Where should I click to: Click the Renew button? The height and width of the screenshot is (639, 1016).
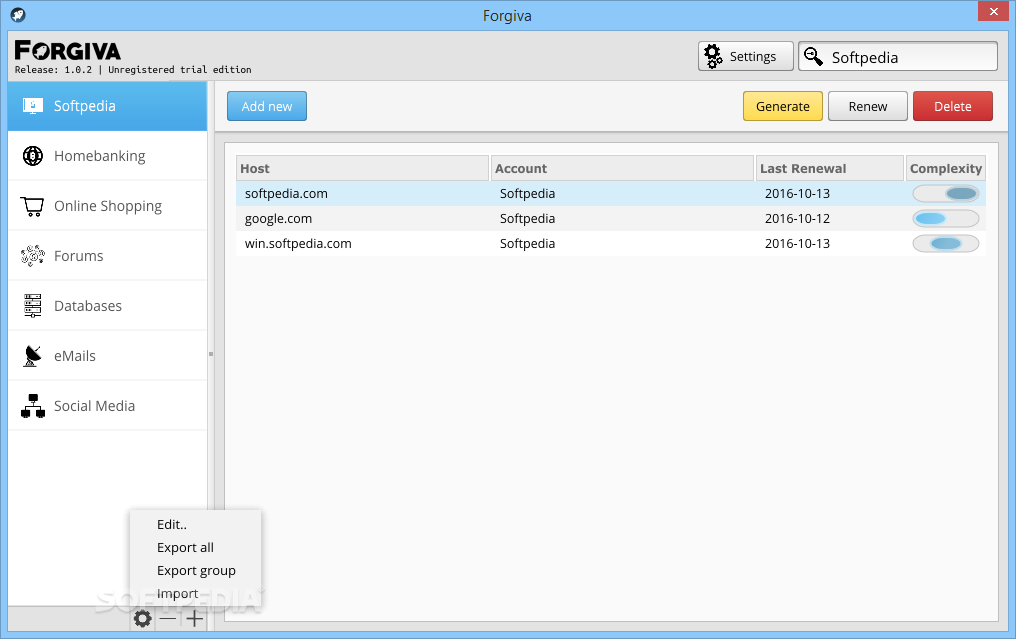tap(868, 106)
